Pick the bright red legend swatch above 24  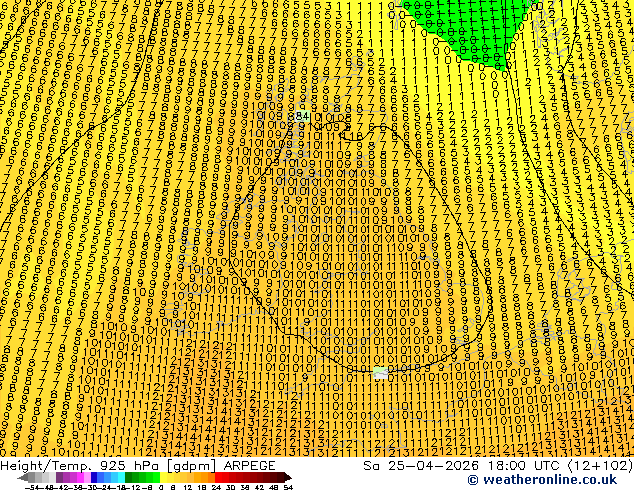point(218,477)
